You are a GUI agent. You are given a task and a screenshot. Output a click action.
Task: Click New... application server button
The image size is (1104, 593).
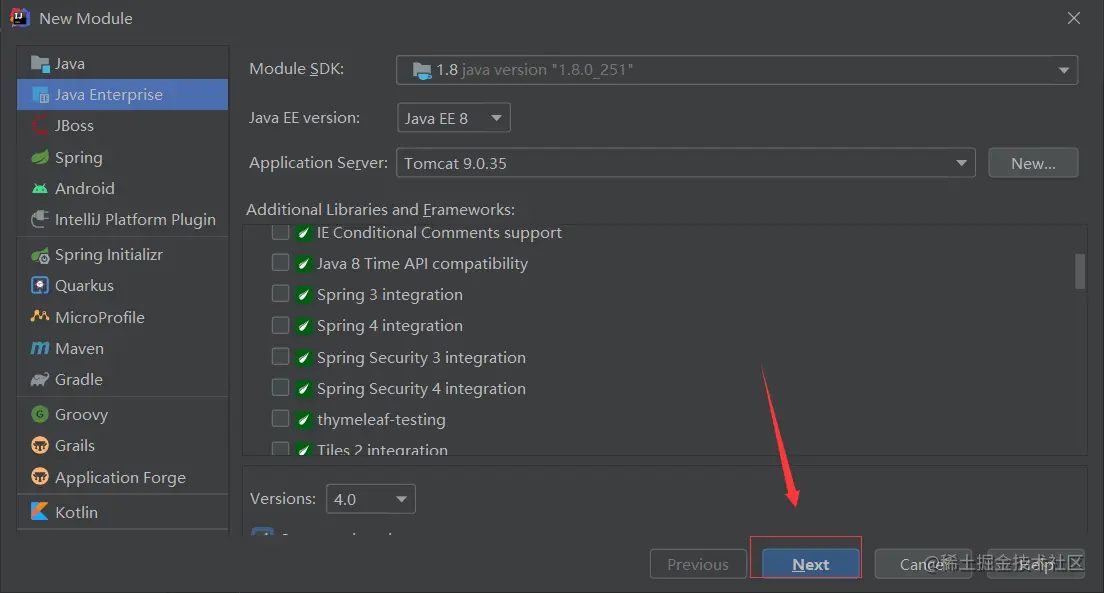pos(1033,163)
